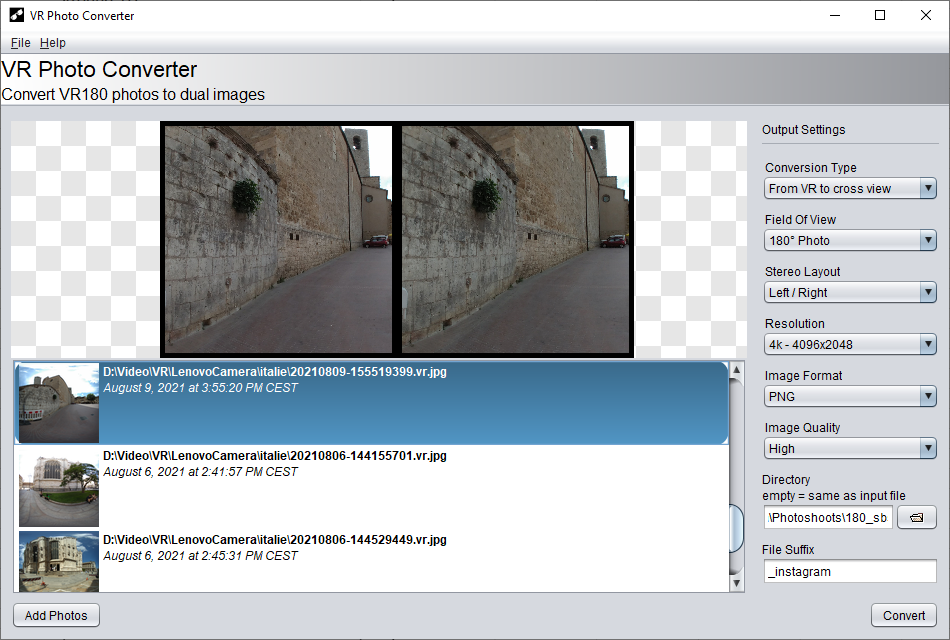
Task: Click the Convert button
Action: pos(904,616)
